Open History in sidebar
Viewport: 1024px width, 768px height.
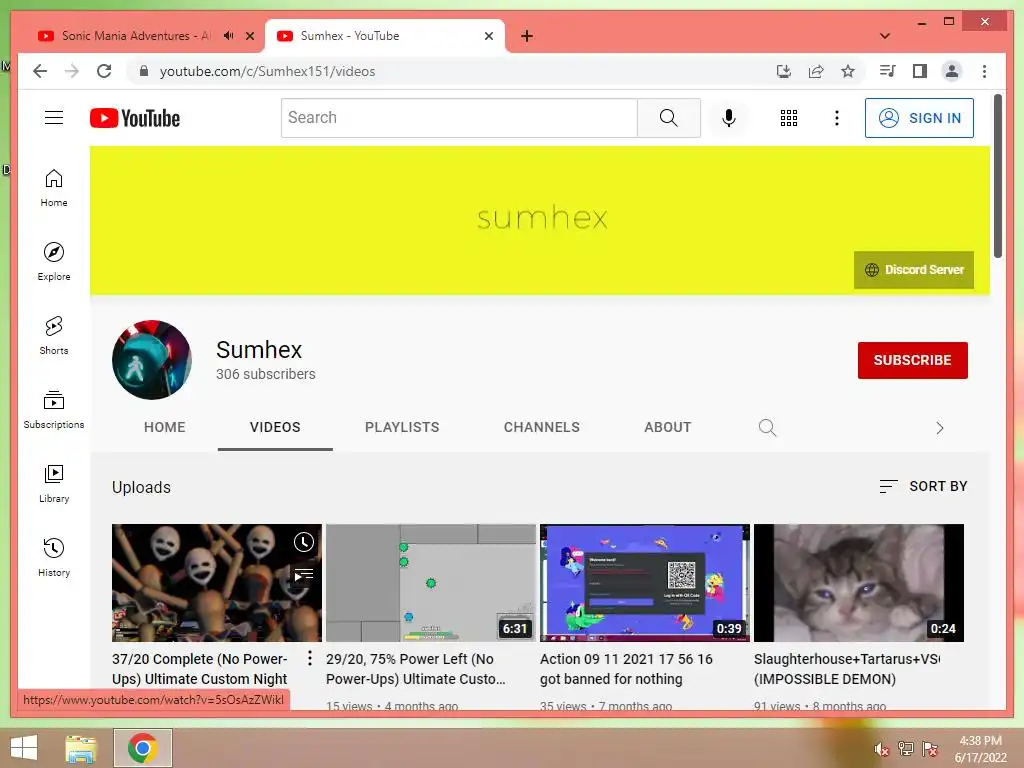tap(54, 557)
